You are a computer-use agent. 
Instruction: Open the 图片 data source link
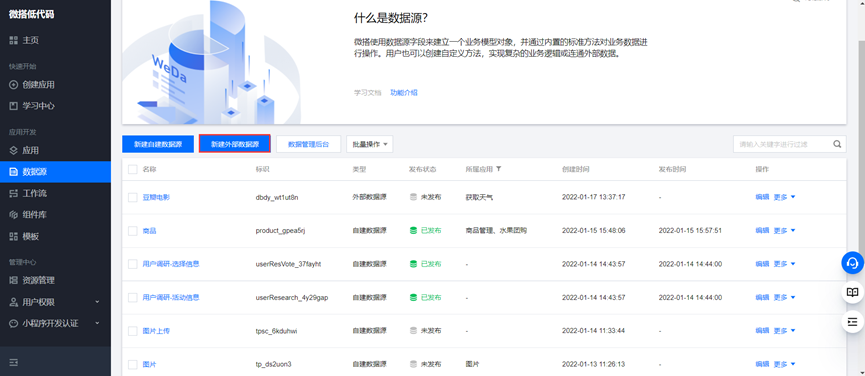(x=149, y=364)
